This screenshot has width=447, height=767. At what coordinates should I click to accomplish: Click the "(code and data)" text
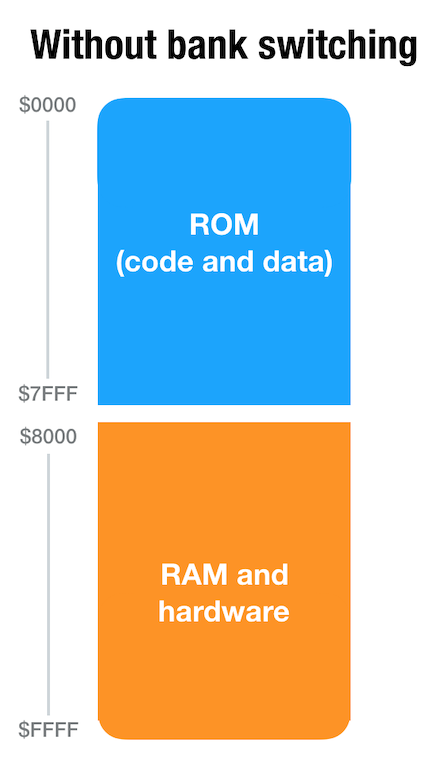pos(224,262)
